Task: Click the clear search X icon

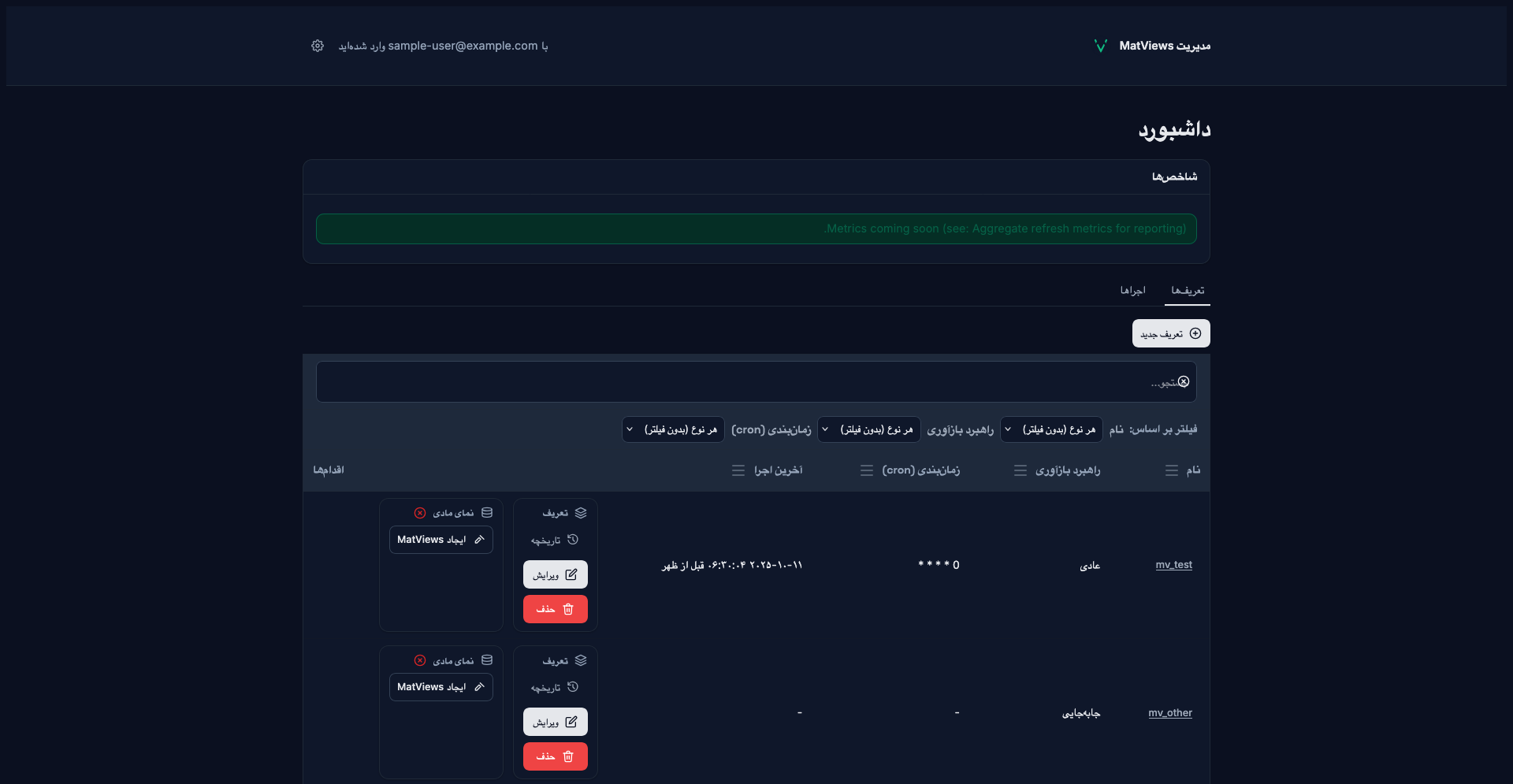Action: point(1184,382)
